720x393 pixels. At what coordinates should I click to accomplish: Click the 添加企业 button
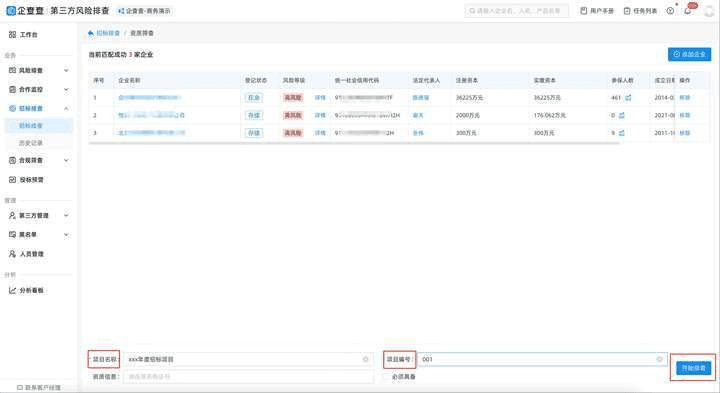689,54
